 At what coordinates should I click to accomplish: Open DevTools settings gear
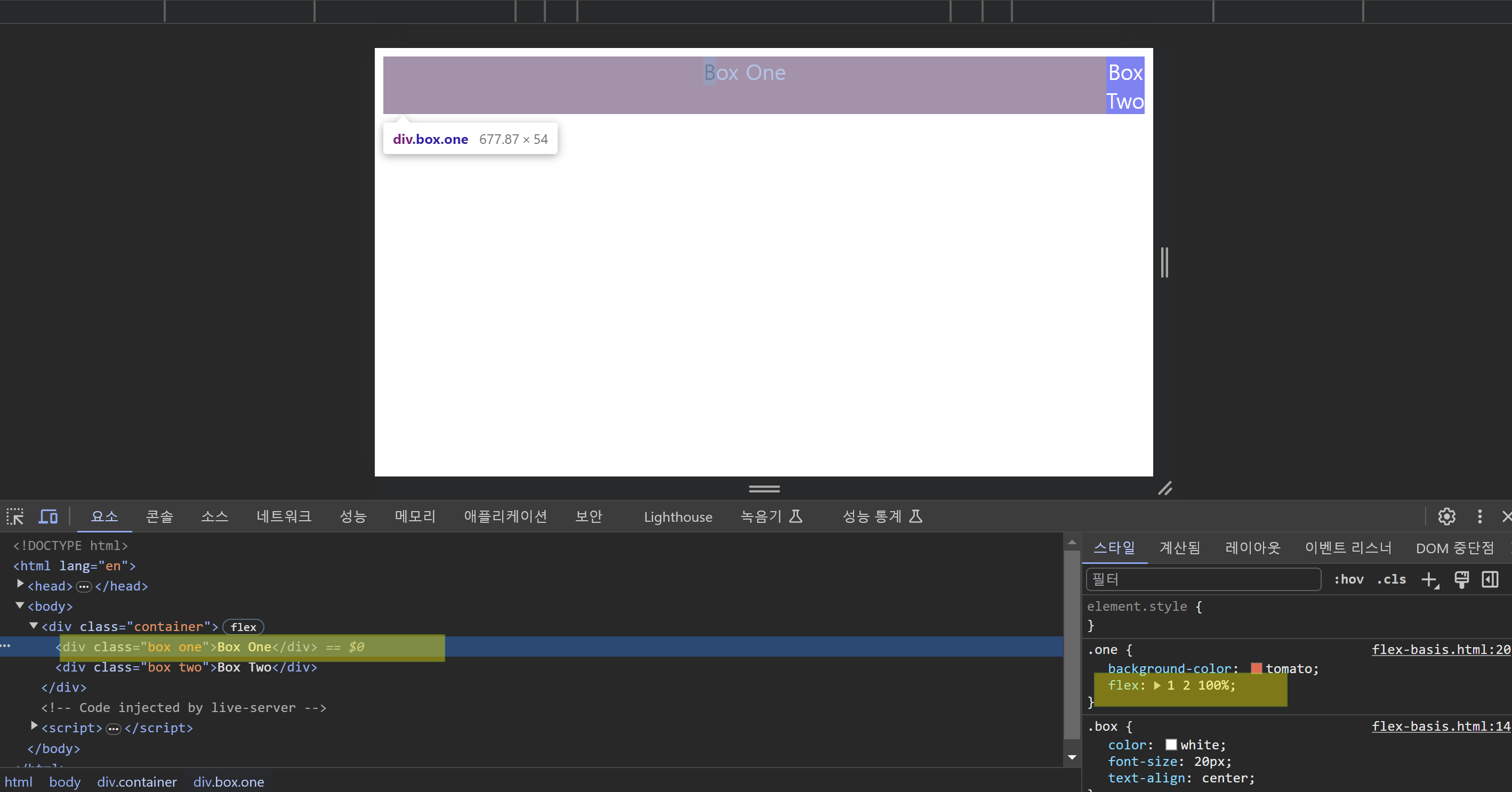click(x=1446, y=516)
